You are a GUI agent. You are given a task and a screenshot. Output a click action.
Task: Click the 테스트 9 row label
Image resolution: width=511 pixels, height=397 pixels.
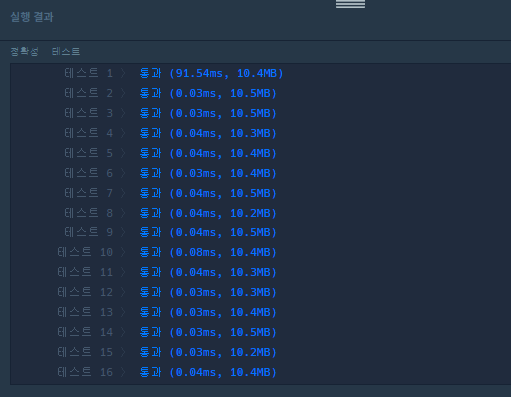[x=89, y=232]
